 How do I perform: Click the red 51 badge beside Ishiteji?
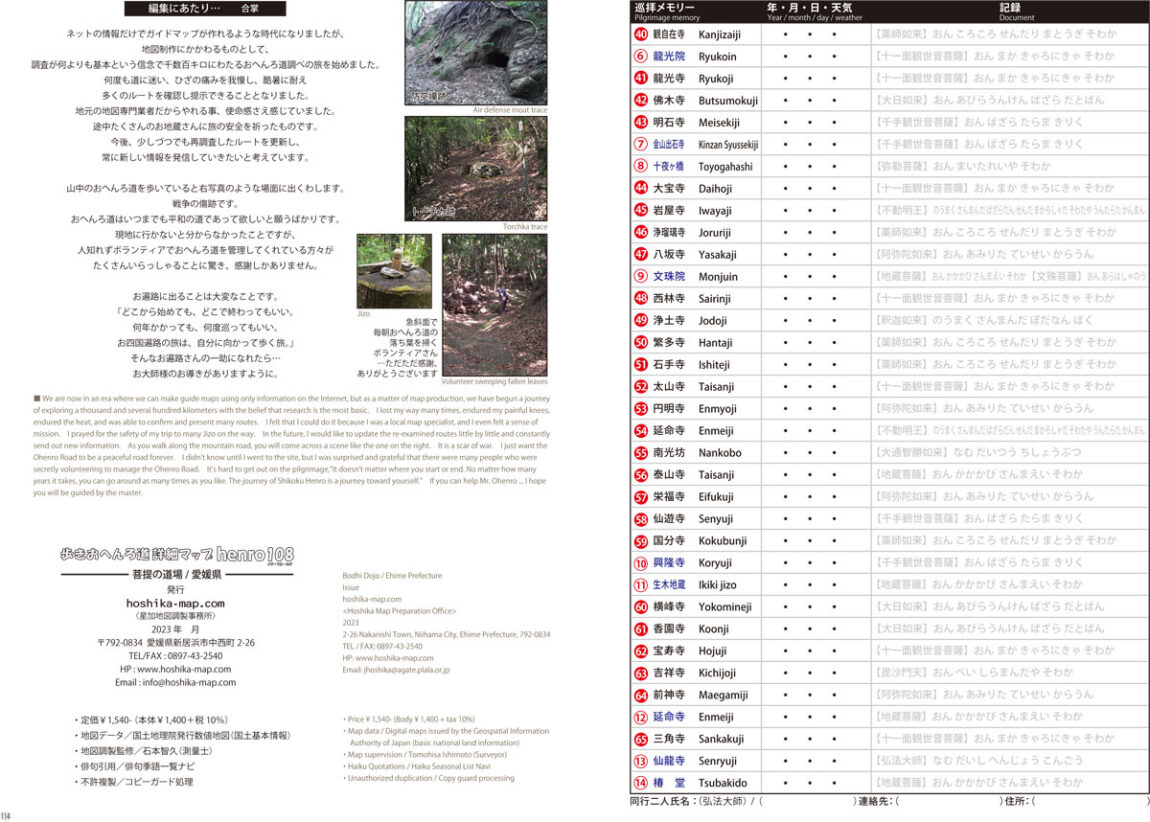tap(641, 364)
